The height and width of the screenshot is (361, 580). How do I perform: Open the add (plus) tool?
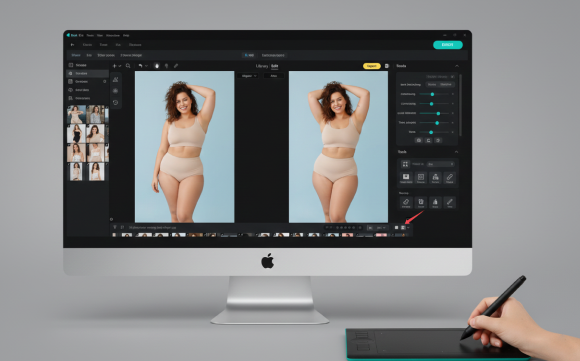coord(115,66)
